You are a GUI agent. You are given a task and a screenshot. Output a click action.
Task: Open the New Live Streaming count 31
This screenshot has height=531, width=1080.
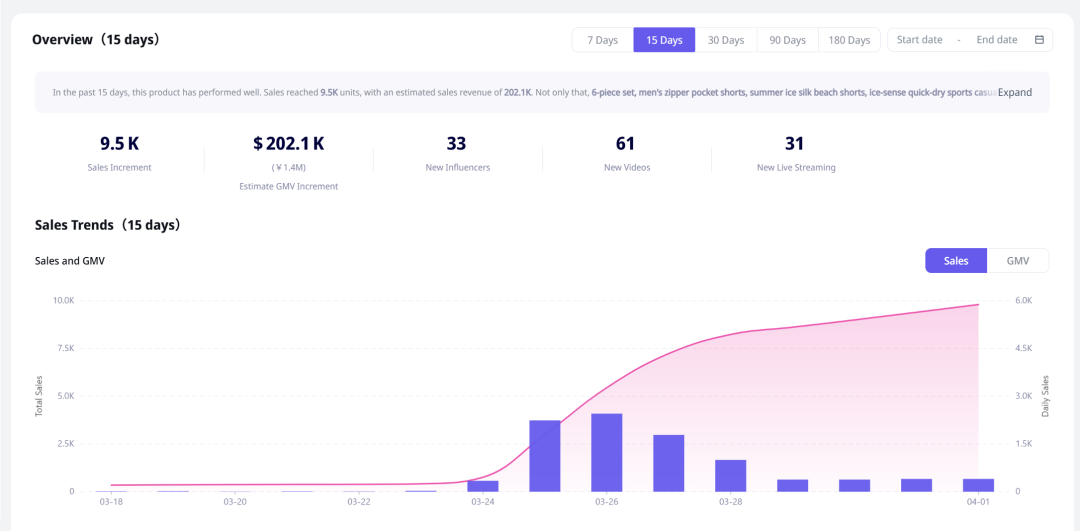pyautogui.click(x=795, y=144)
